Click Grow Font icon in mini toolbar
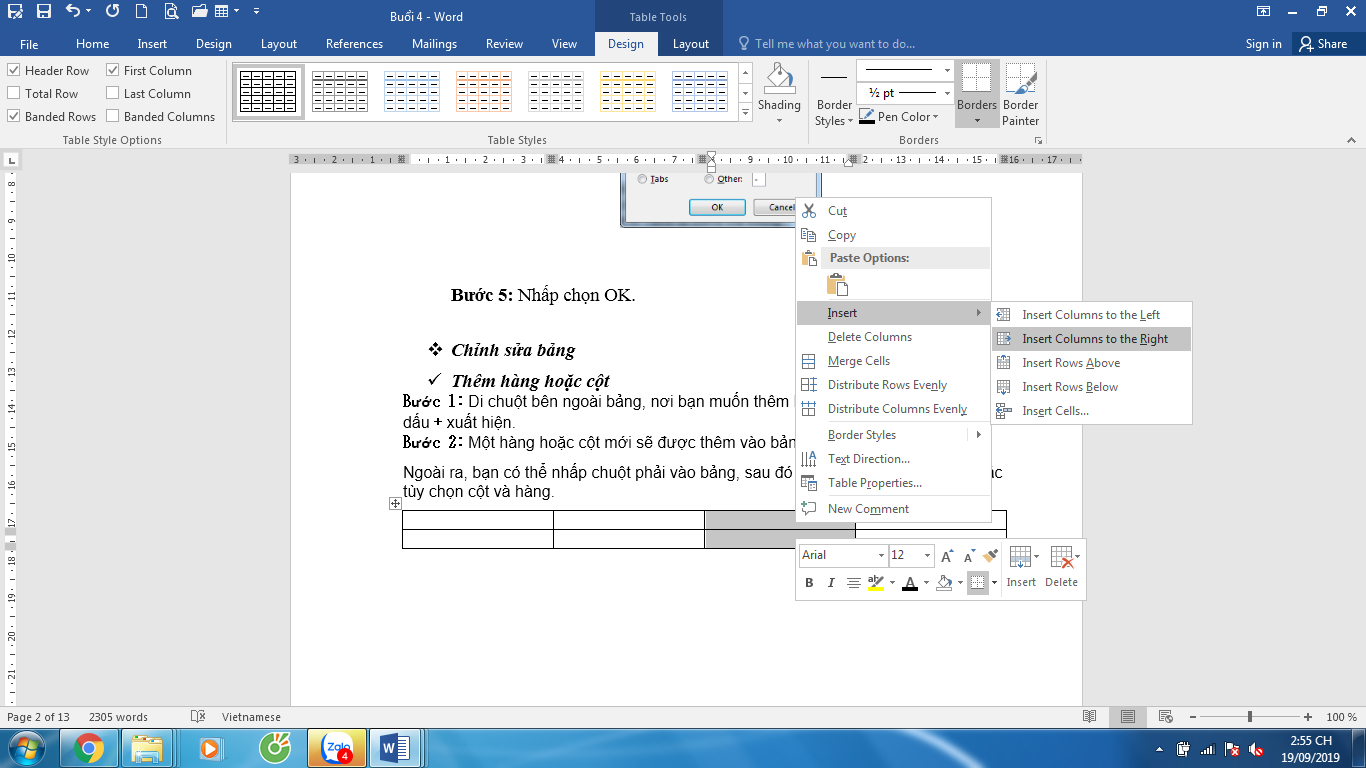The image size is (1366, 768). [947, 556]
